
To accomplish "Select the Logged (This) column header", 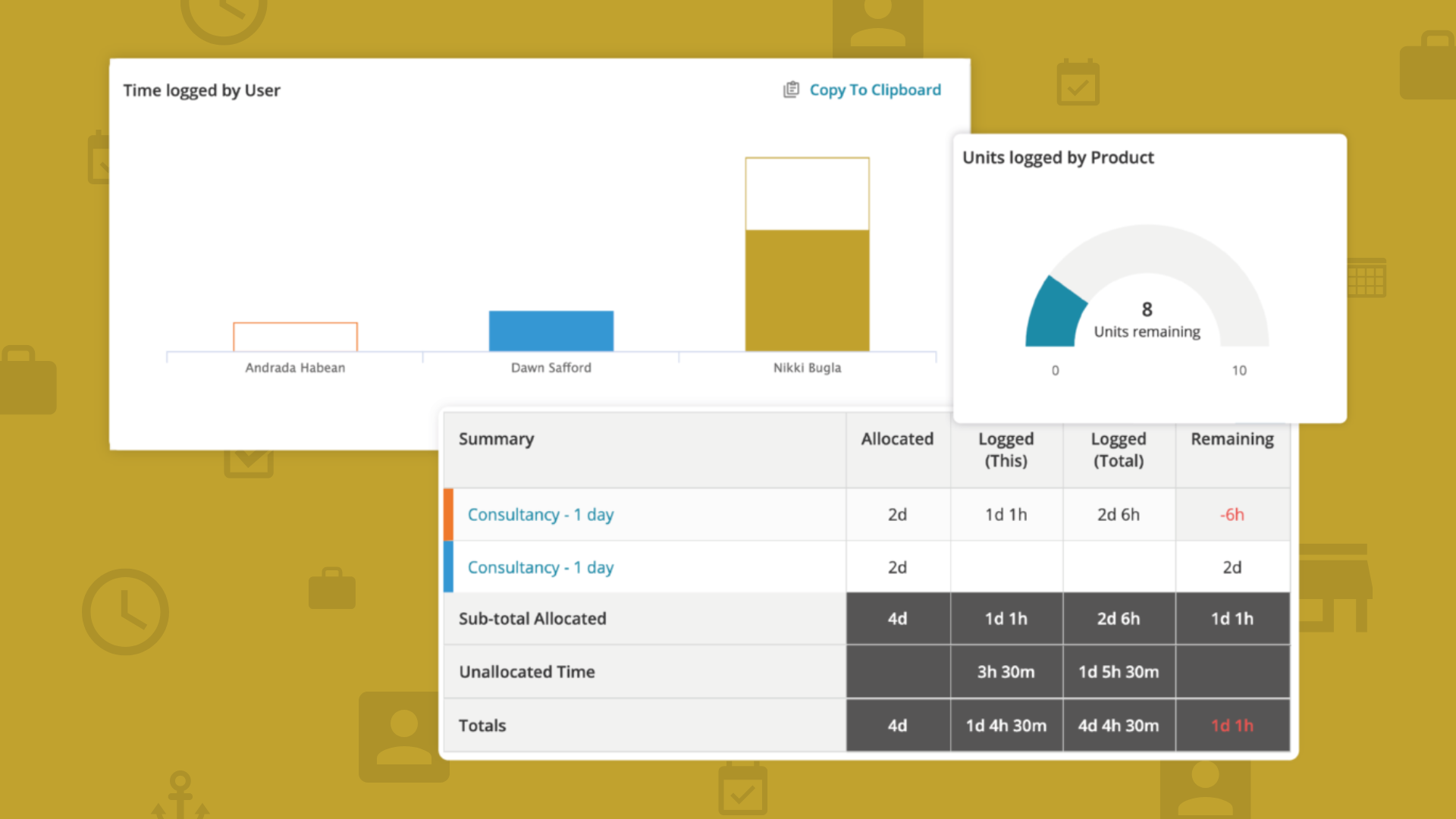I will tap(1006, 449).
